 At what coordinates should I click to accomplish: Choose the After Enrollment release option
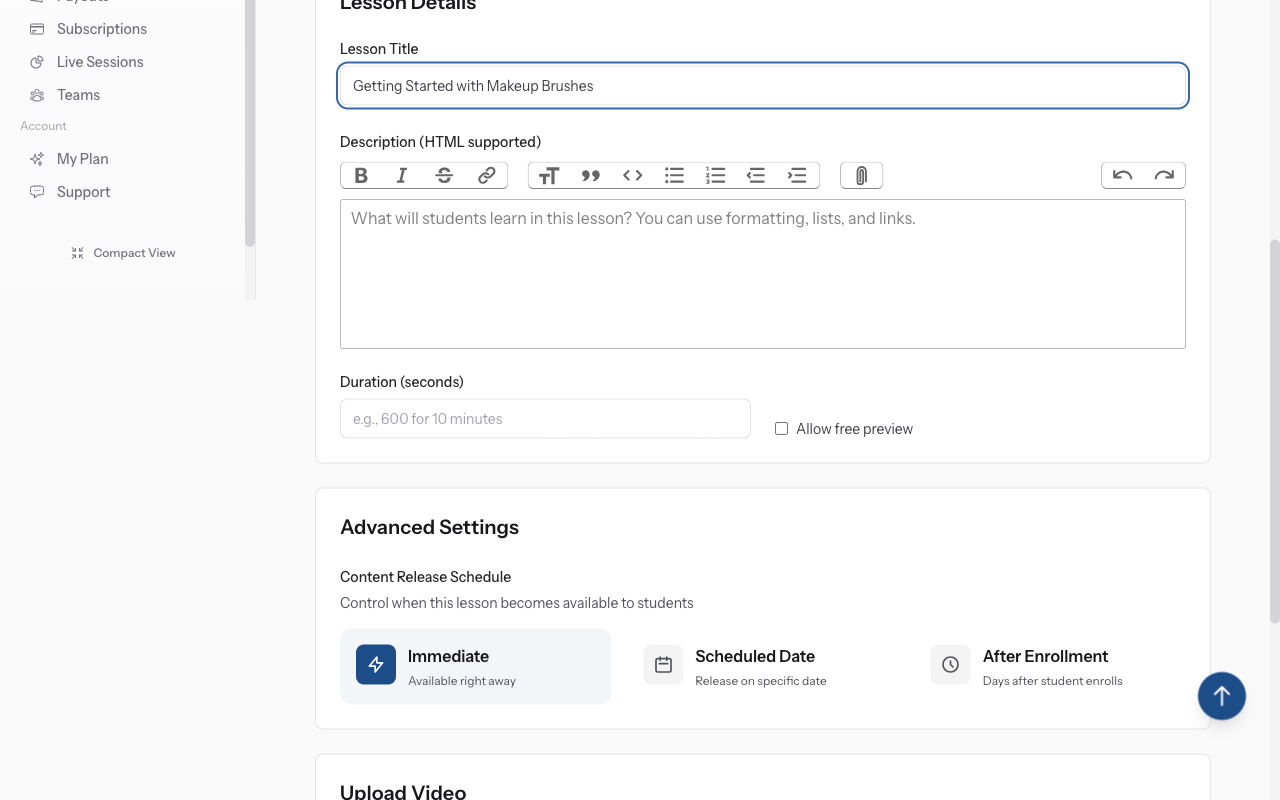click(1045, 665)
